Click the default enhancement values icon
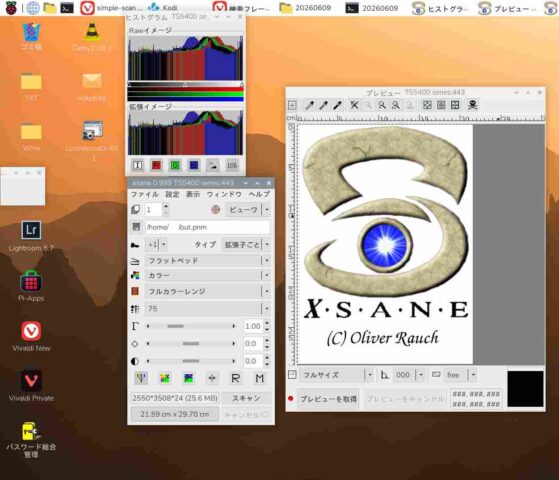Image resolution: width=559 pixels, height=480 pixels. pos(212,378)
